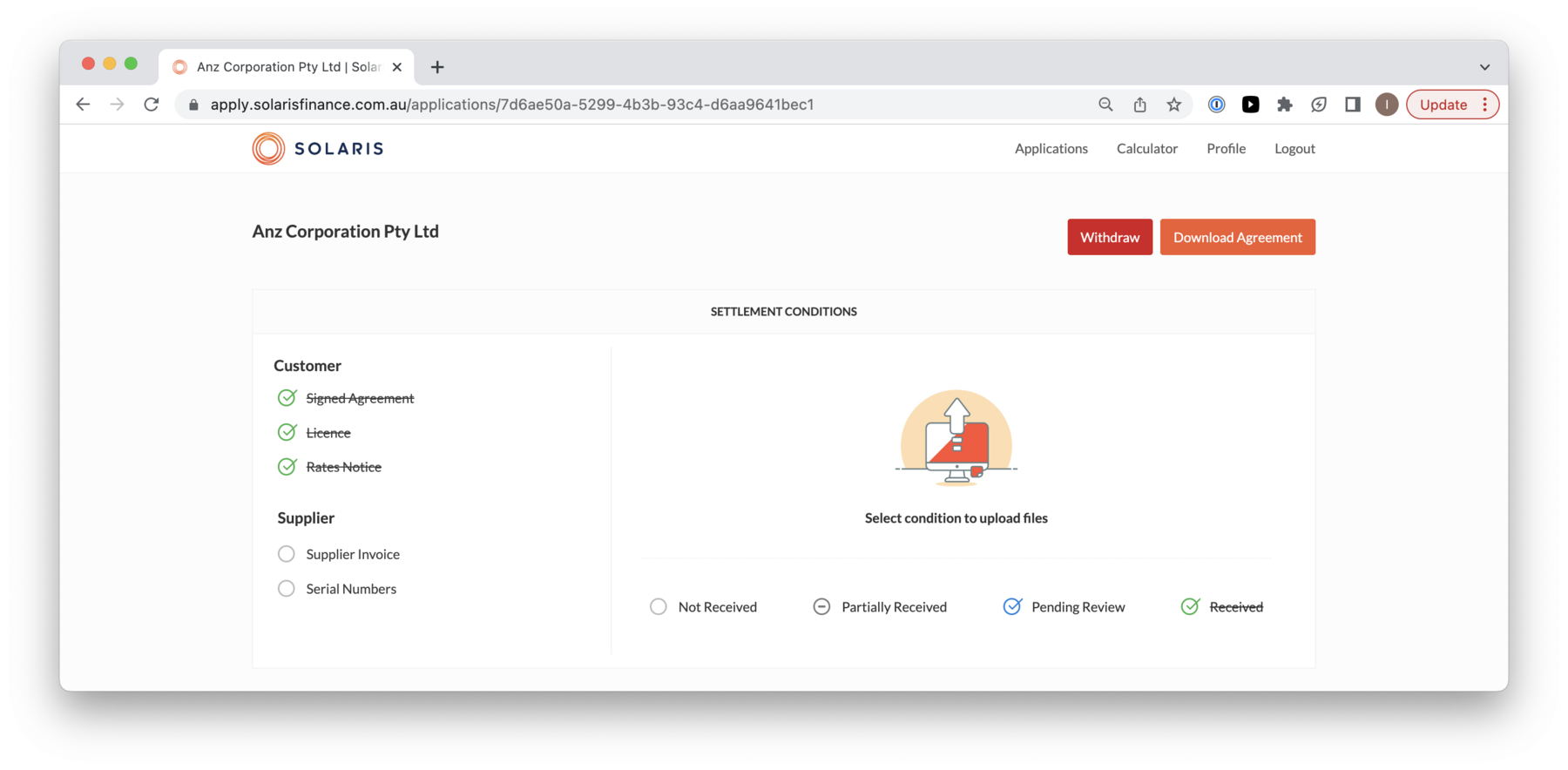The width and height of the screenshot is (1568, 770).
Task: Bookmark this page with the star
Action: (x=1174, y=105)
